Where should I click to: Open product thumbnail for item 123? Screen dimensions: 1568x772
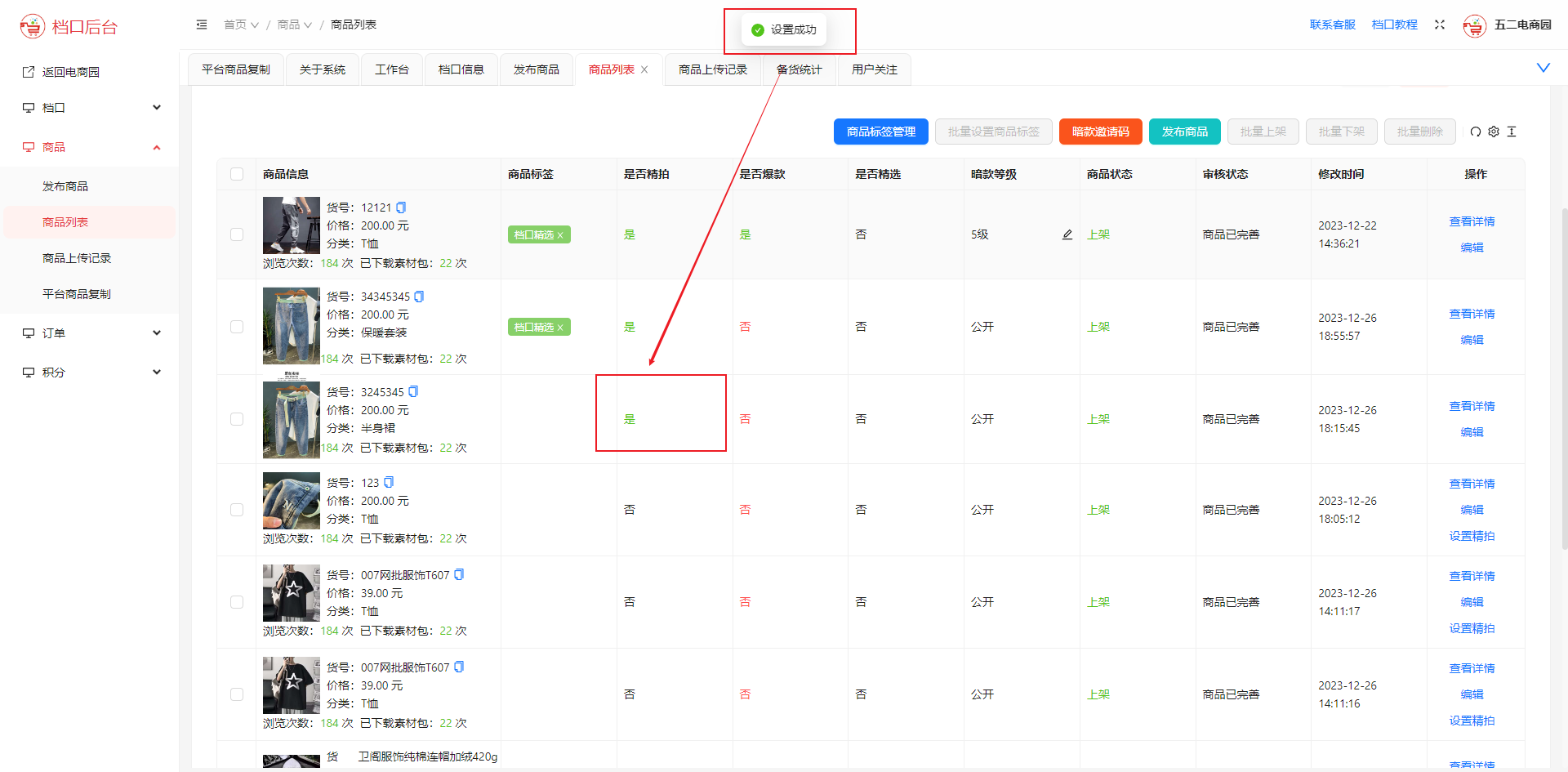[x=292, y=501]
